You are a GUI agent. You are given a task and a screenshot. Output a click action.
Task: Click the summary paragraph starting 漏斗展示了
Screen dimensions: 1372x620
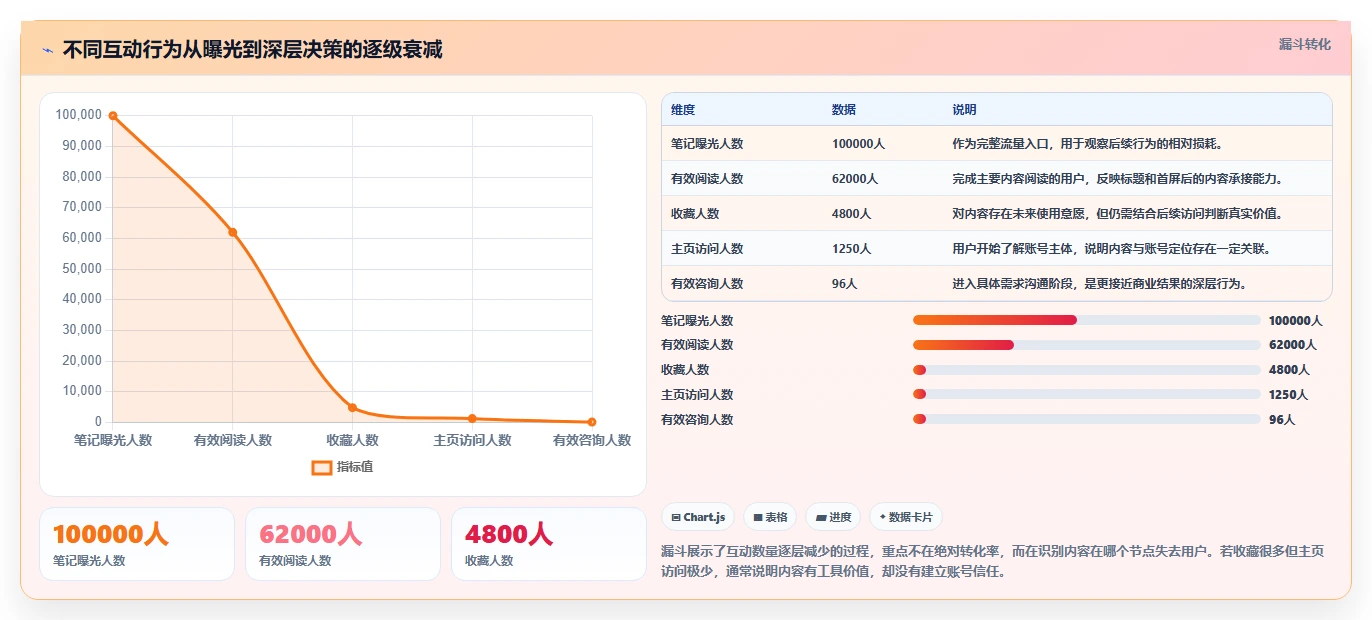point(993,561)
